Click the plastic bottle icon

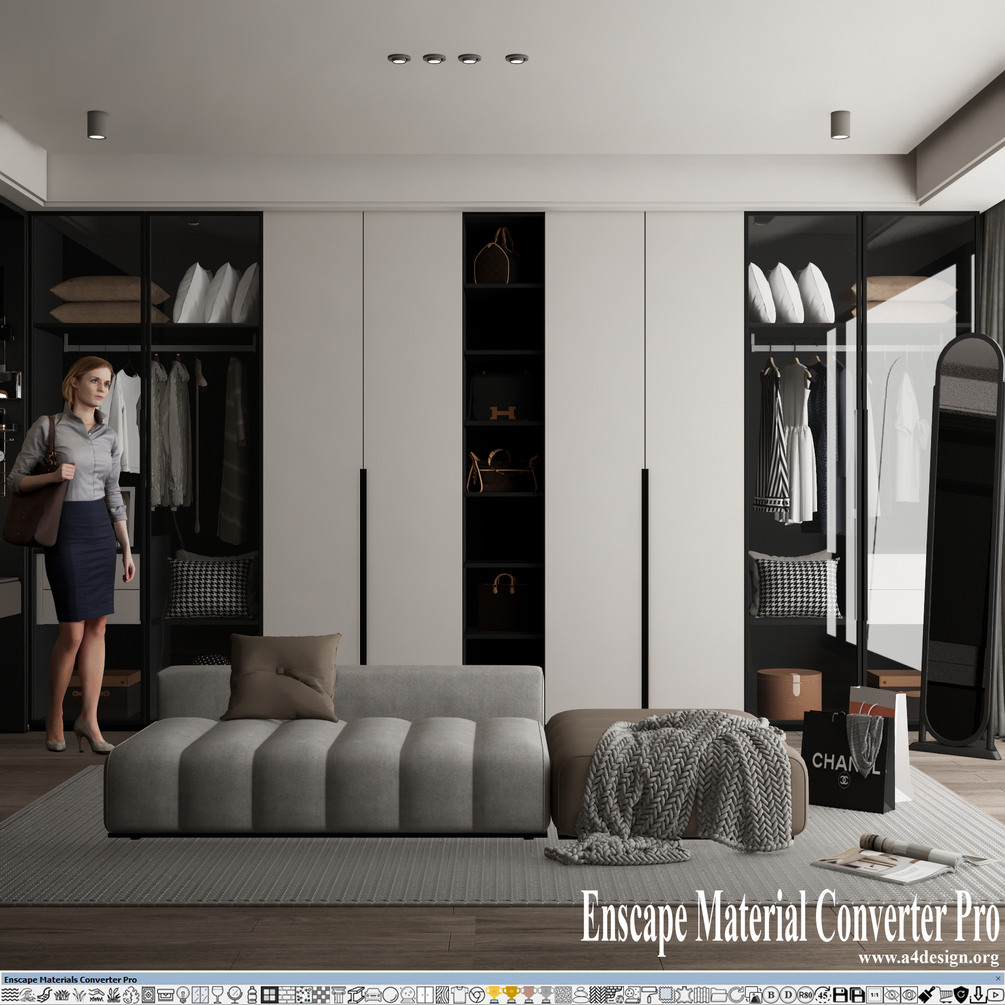(x=252, y=995)
